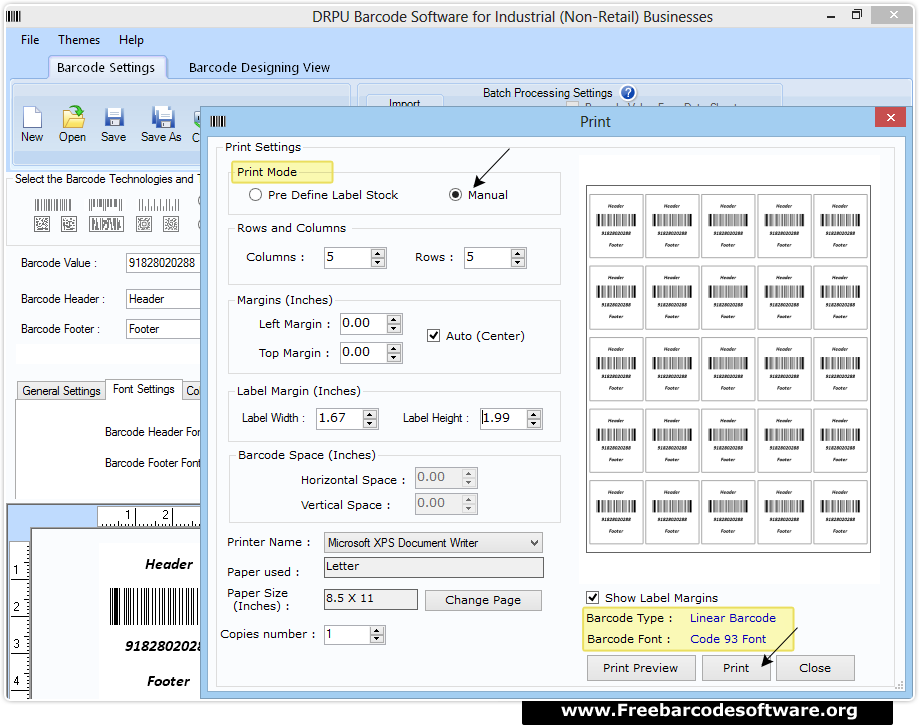This screenshot has width=919, height=725.
Task: Open the General Settings tab
Action: coord(62,390)
